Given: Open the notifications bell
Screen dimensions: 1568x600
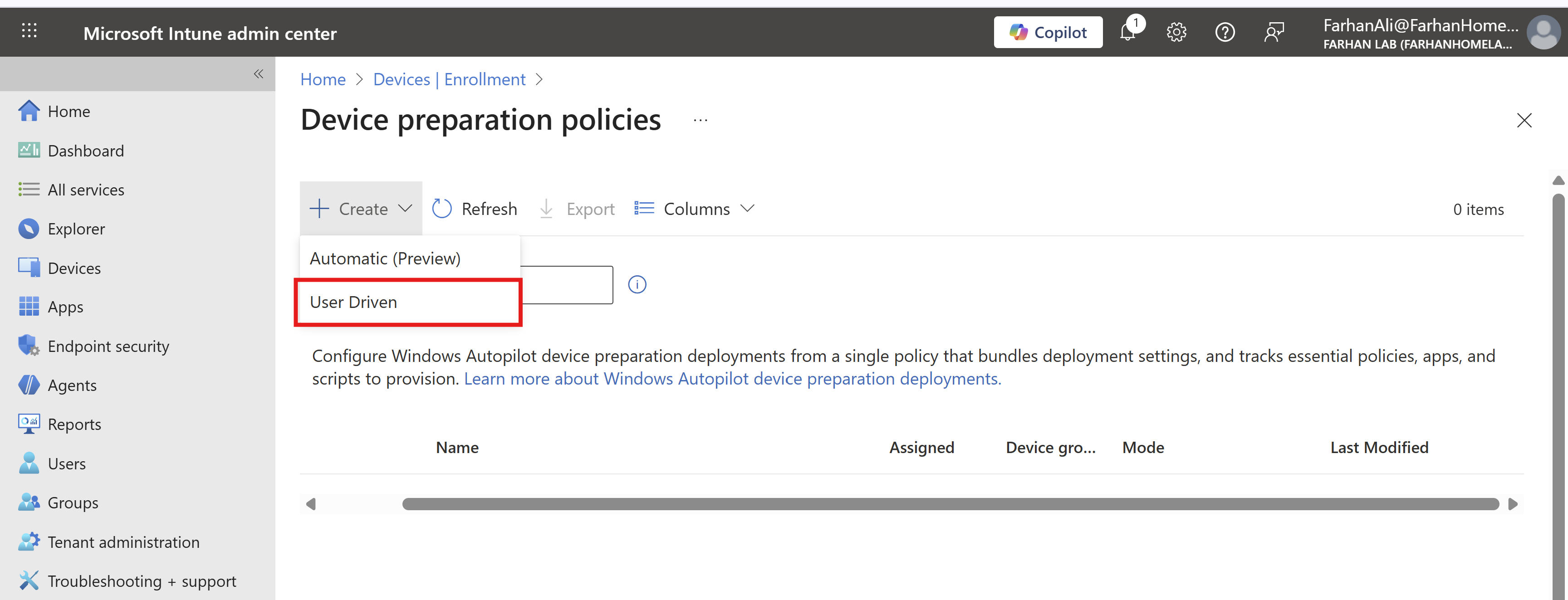Looking at the screenshot, I should tap(1127, 32).
